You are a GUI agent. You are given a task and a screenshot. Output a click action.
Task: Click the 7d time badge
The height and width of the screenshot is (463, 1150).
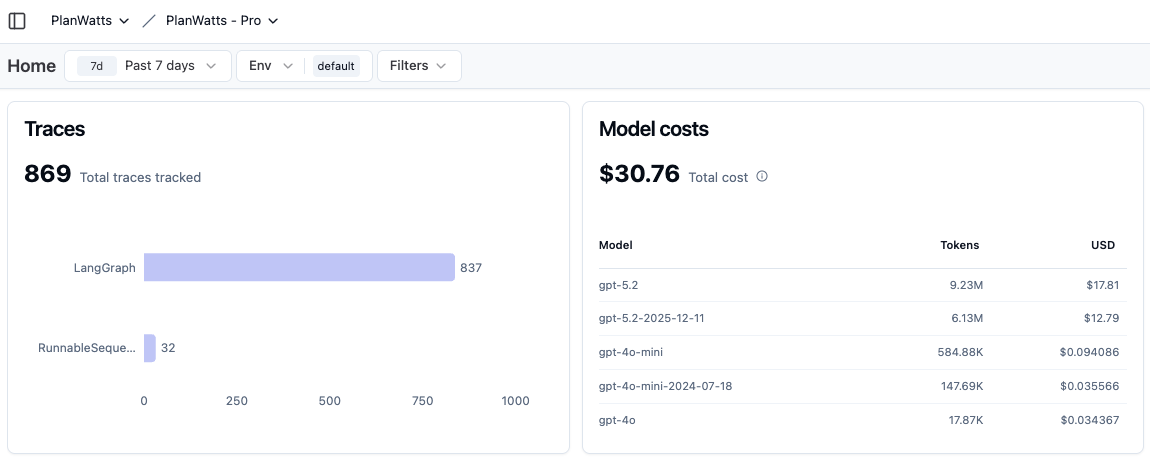pyautogui.click(x=97, y=66)
